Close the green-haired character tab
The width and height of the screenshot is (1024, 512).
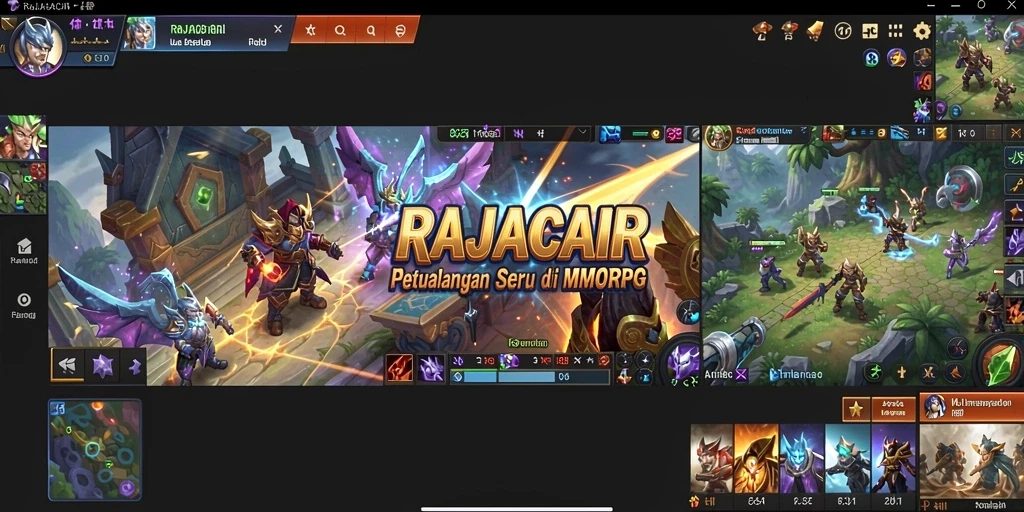pyautogui.click(x=278, y=29)
